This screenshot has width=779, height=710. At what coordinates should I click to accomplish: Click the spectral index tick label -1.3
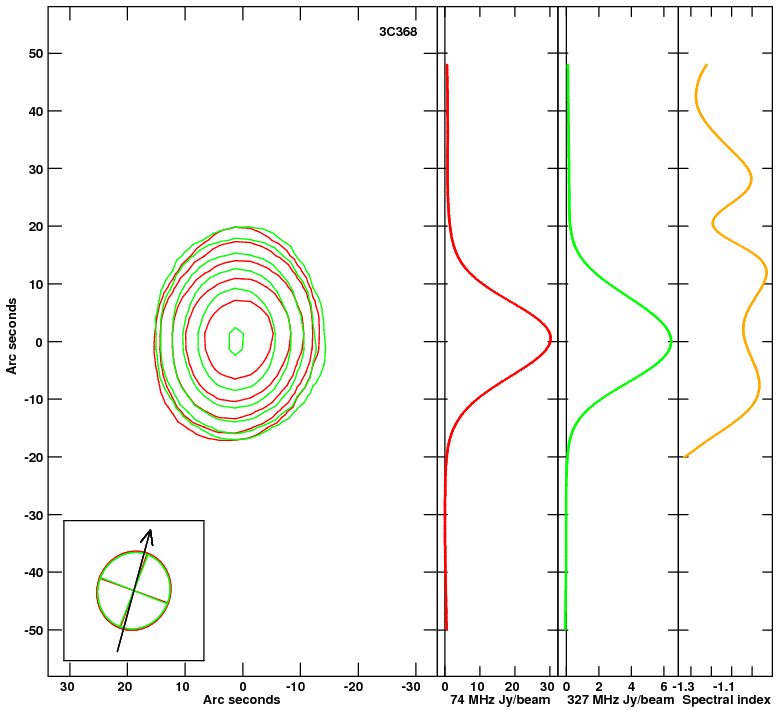click(x=683, y=687)
